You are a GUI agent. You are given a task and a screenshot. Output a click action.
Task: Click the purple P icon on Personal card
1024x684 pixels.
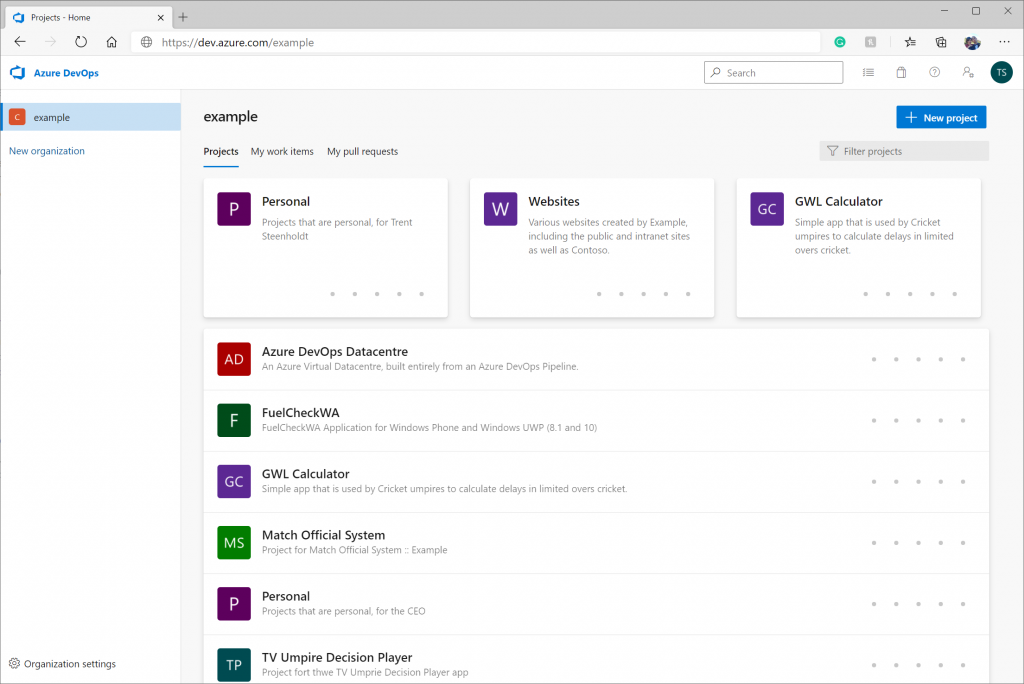tap(234, 209)
